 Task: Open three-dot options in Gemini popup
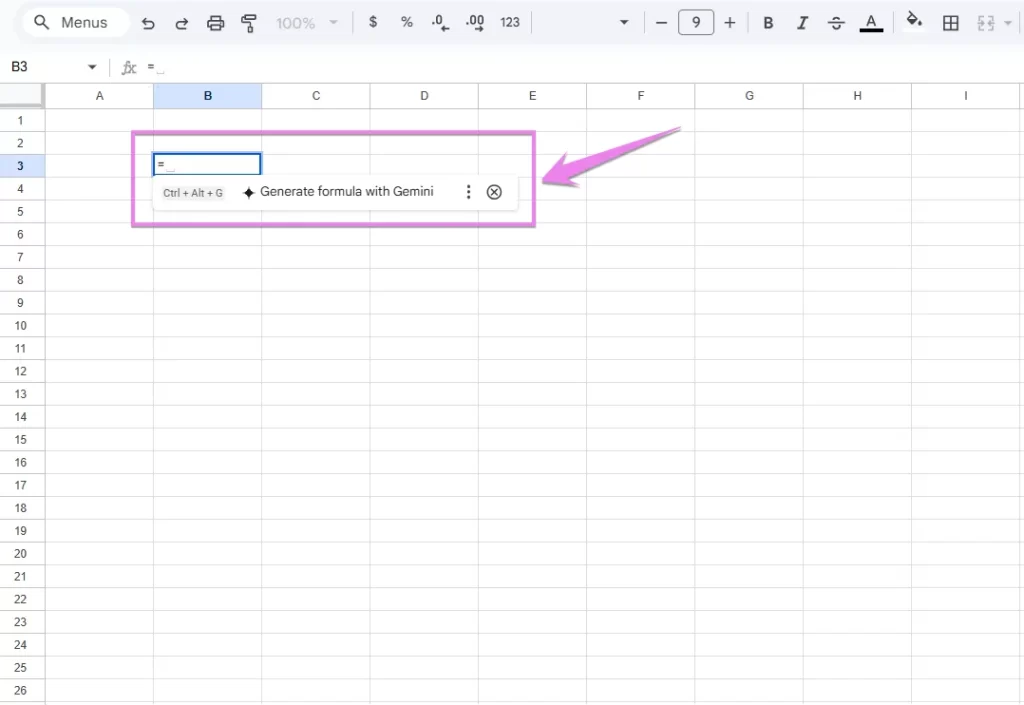click(x=468, y=192)
